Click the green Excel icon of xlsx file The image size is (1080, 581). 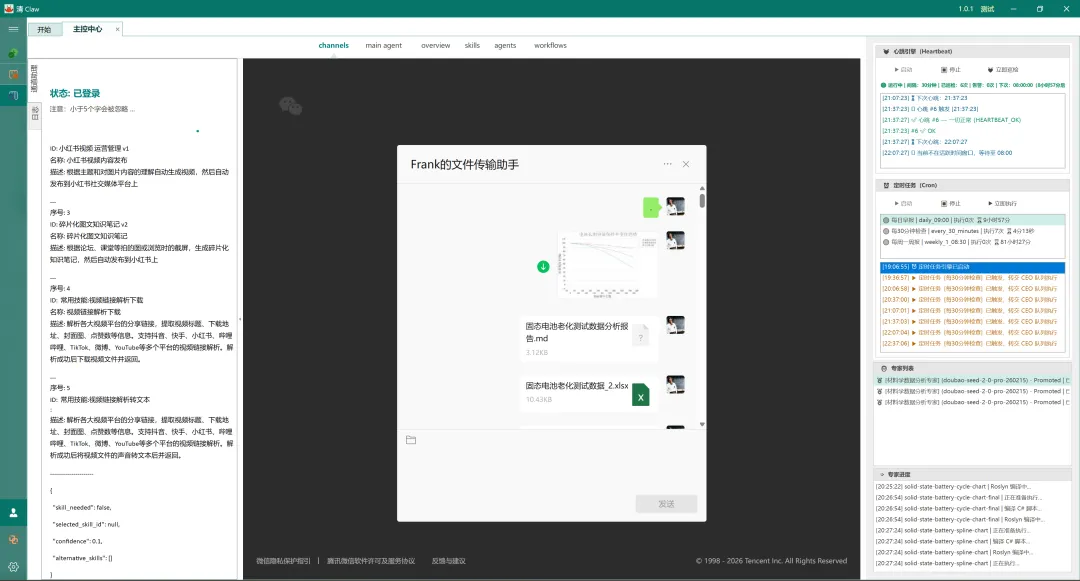click(x=641, y=395)
